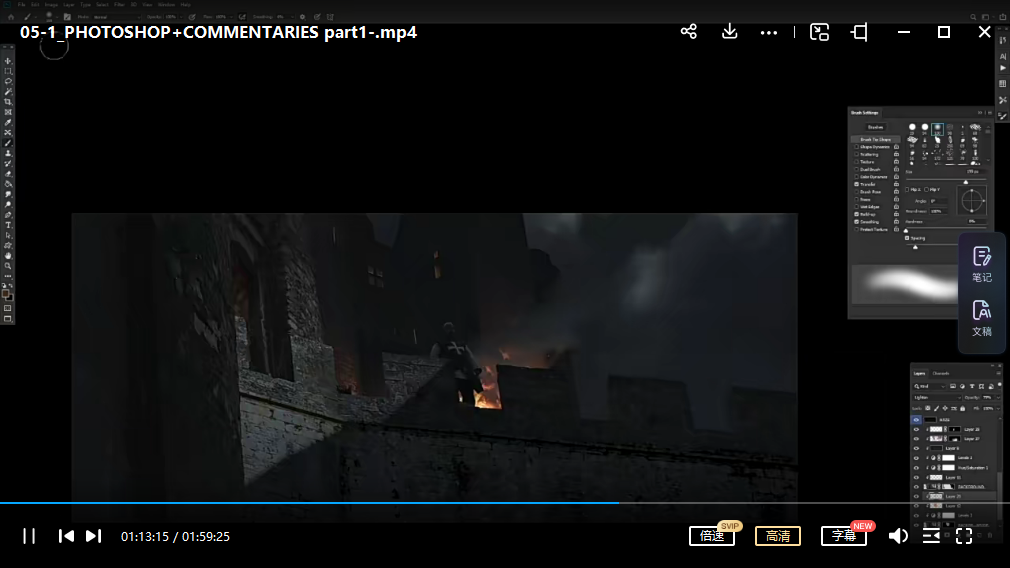
Task: Select the Hand tool
Action: (8, 256)
